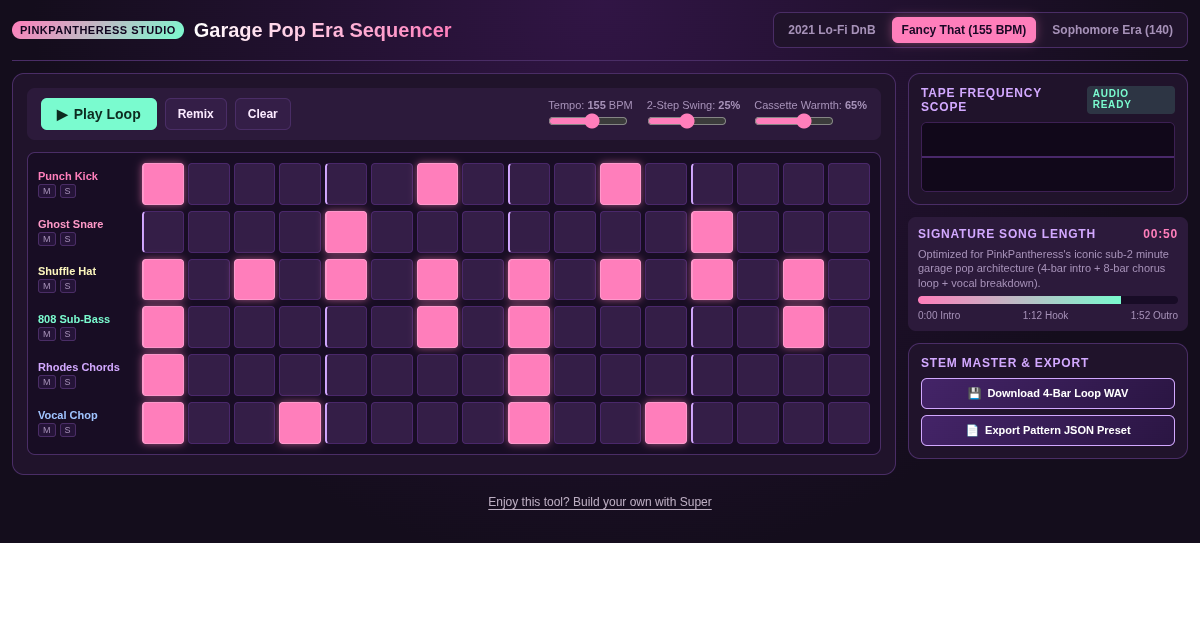Solo the Rhodes Chords track
The image size is (1200, 630).
pyautogui.click(x=68, y=382)
